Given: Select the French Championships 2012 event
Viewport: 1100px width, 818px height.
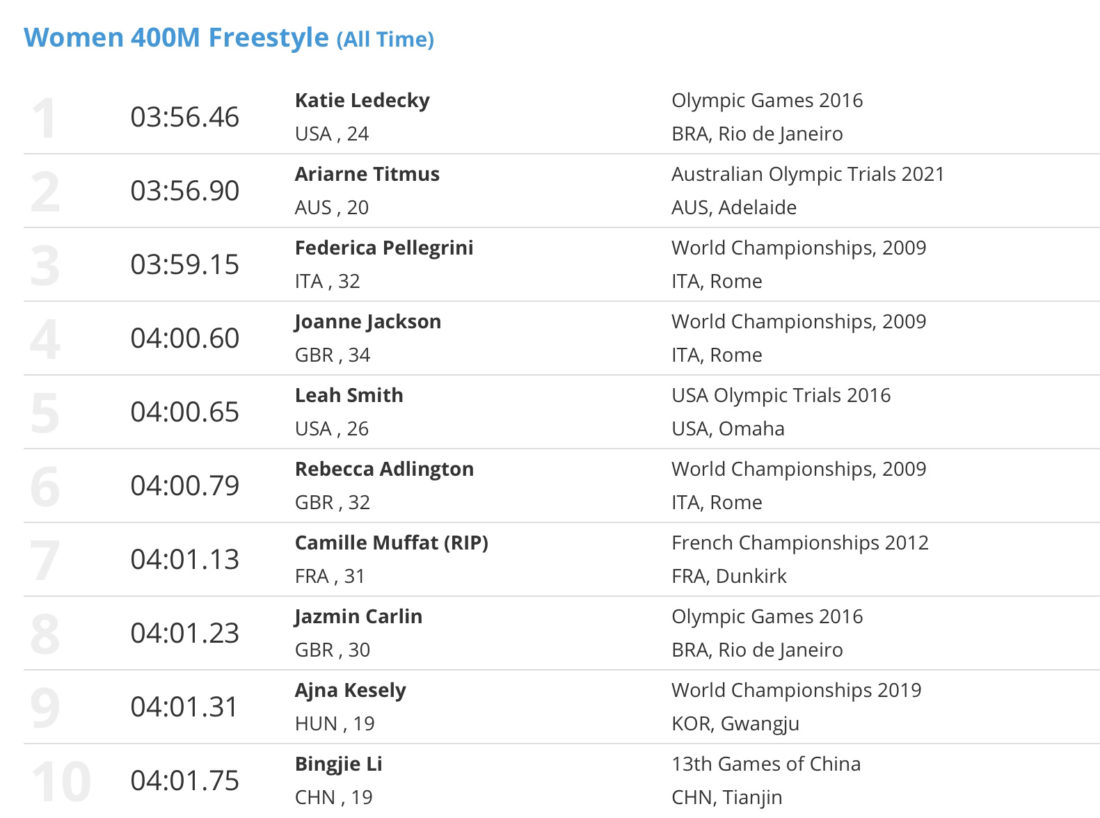Looking at the screenshot, I should click(800, 543).
